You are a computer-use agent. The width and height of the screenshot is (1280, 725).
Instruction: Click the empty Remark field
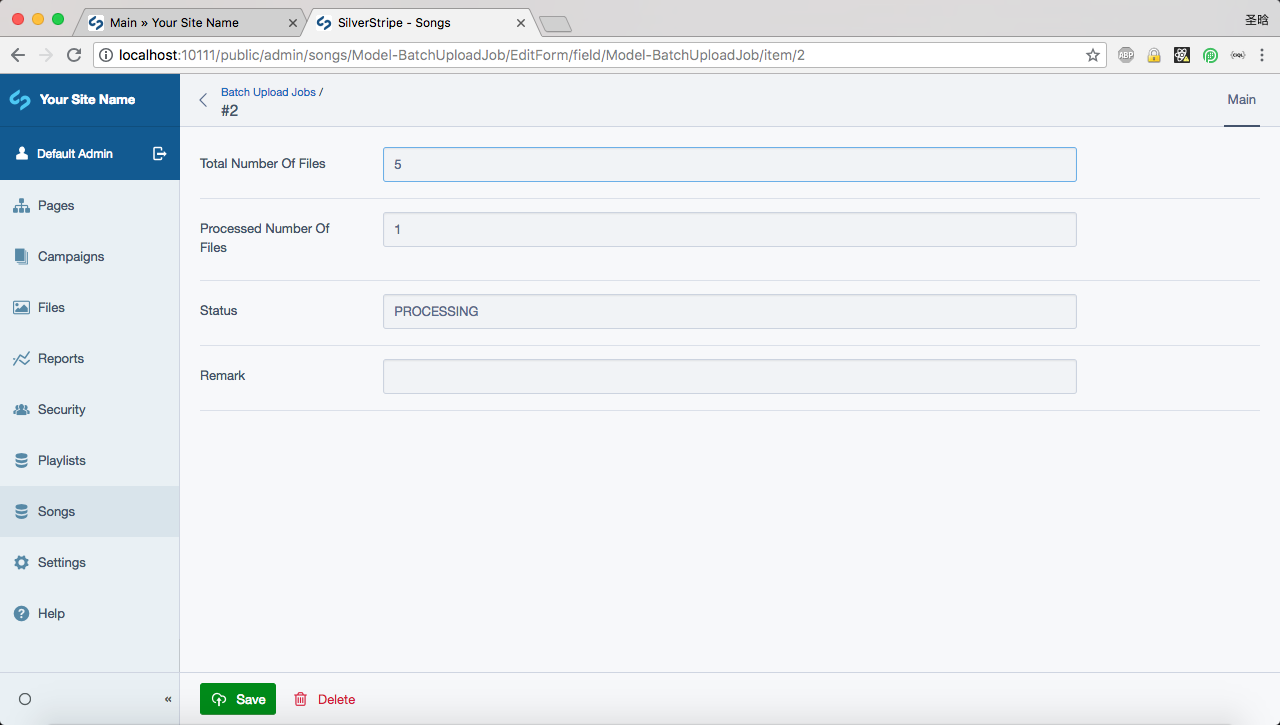pyautogui.click(x=730, y=377)
